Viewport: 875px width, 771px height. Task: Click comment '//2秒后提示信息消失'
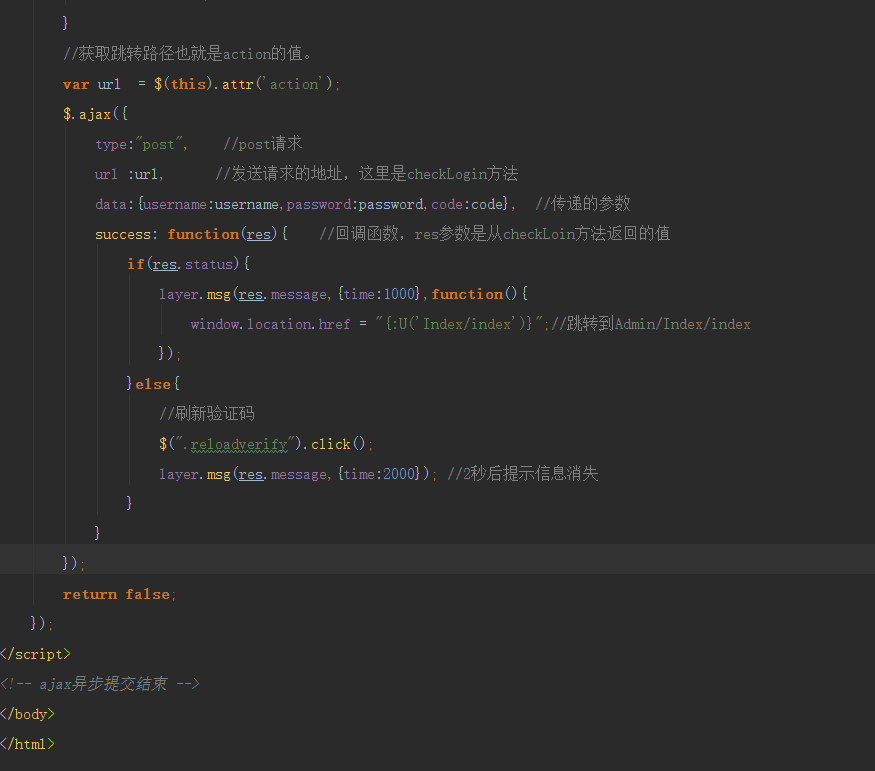(522, 474)
